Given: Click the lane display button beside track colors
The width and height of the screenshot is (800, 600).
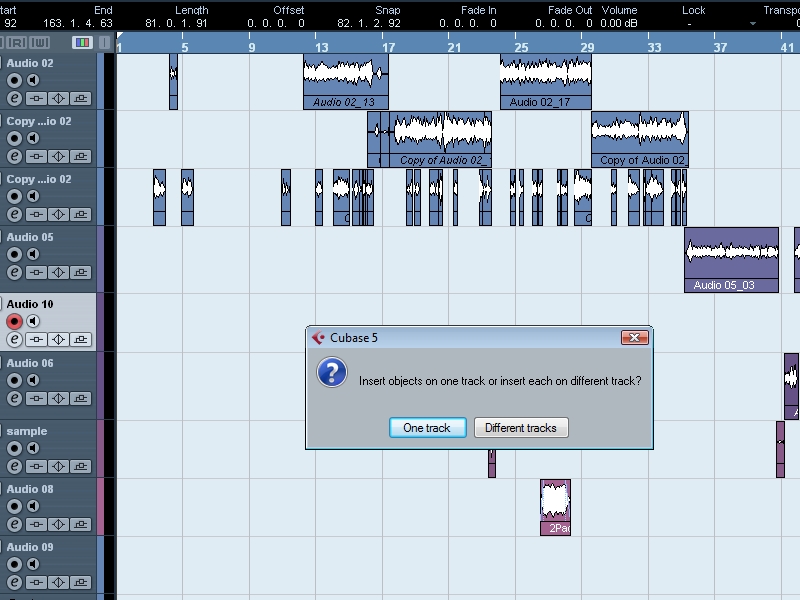Looking at the screenshot, I should pyautogui.click(x=104, y=42).
